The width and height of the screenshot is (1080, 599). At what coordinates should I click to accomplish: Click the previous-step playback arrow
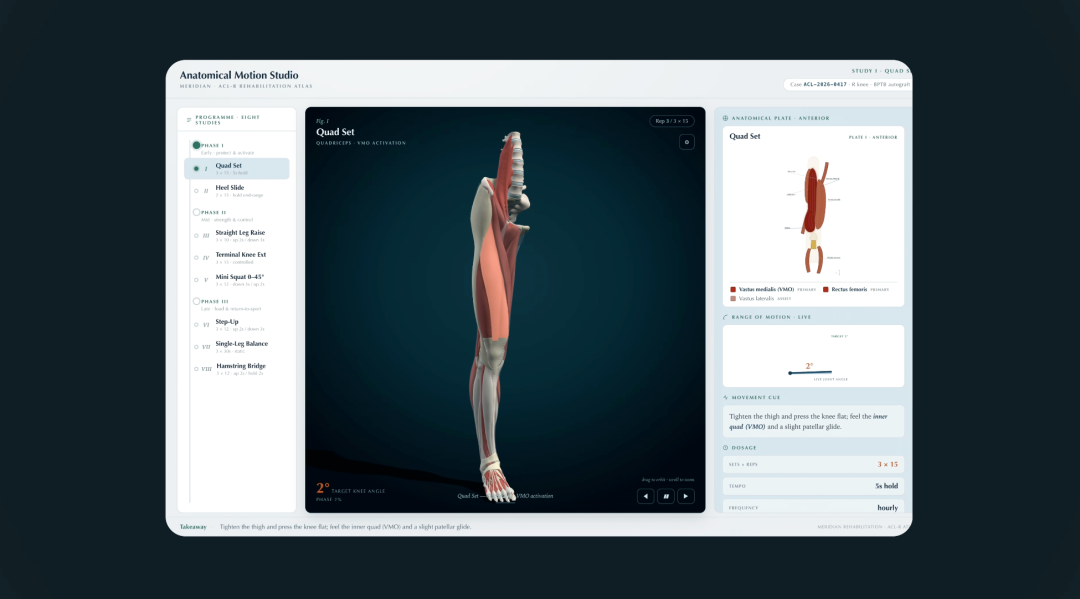645,496
